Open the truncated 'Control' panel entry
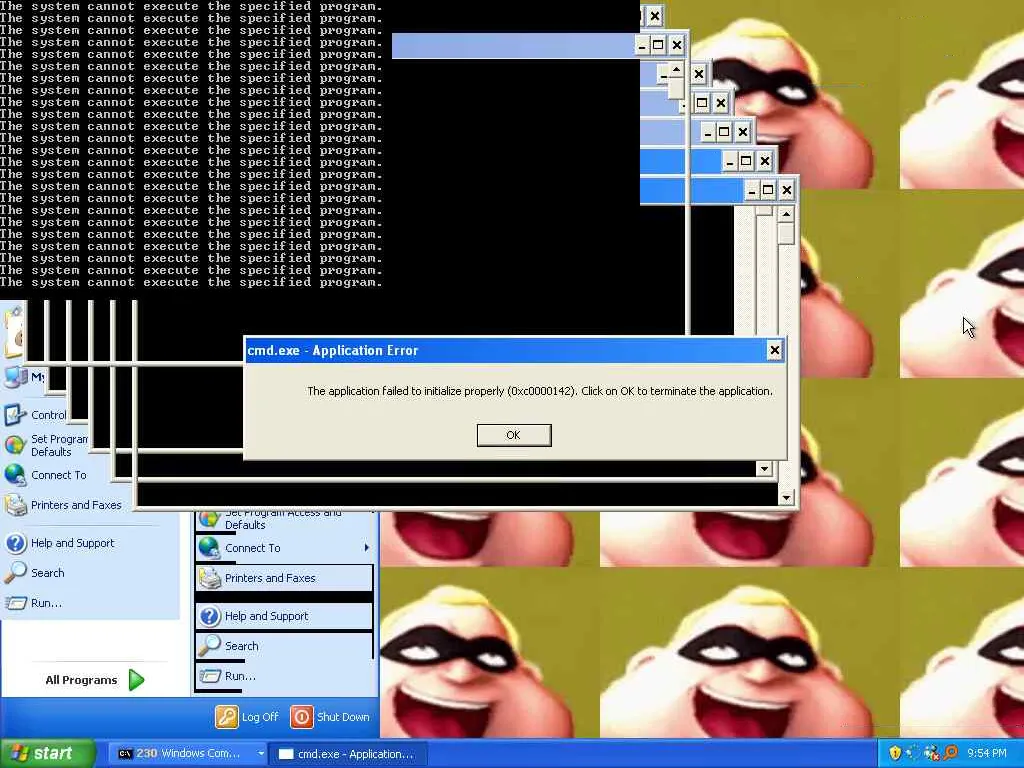The image size is (1024, 768). click(35, 415)
